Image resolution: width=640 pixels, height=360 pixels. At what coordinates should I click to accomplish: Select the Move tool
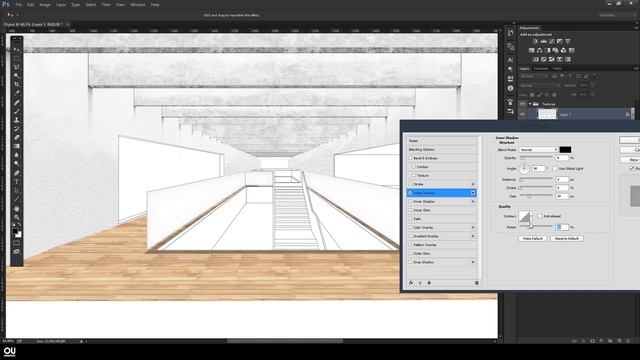point(16,49)
